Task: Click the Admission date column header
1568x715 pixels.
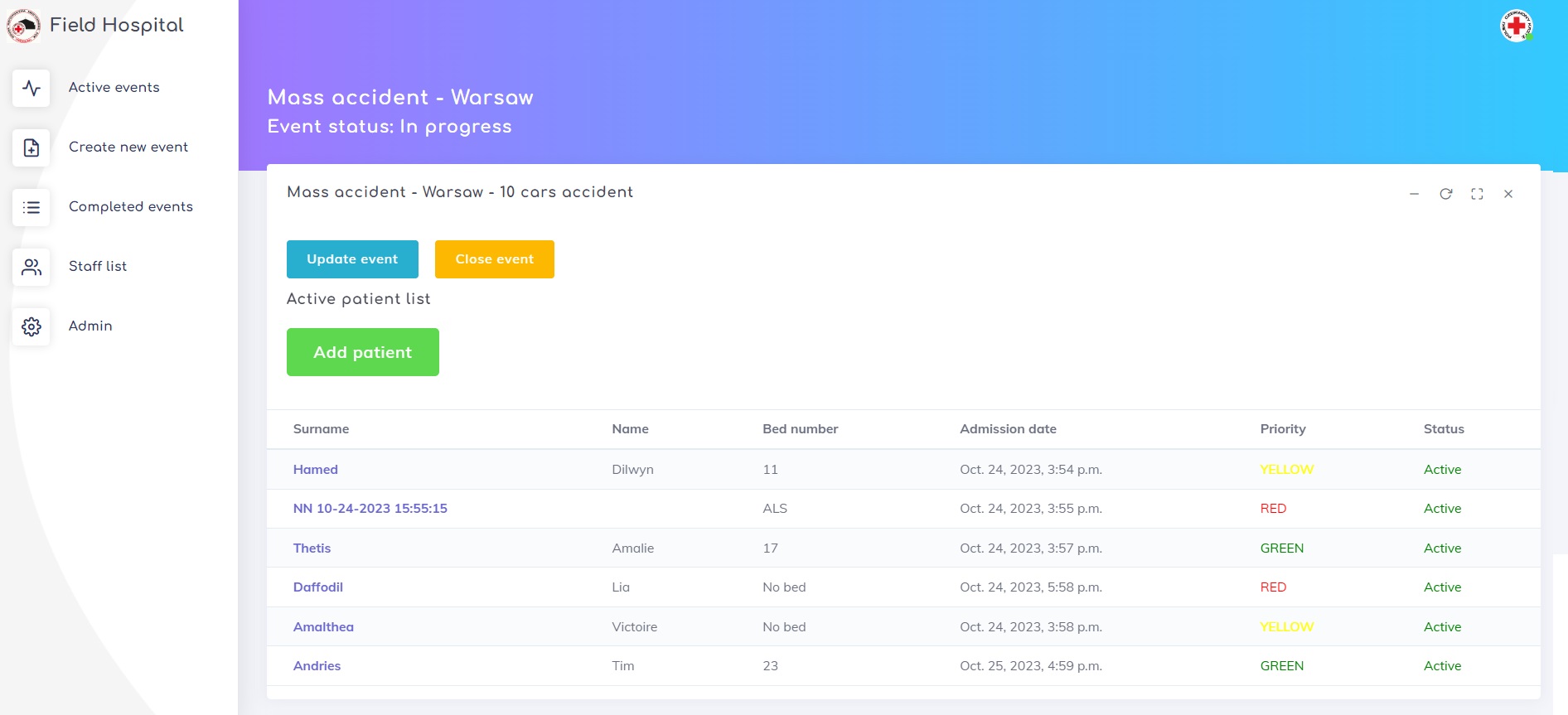Action: point(1008,429)
